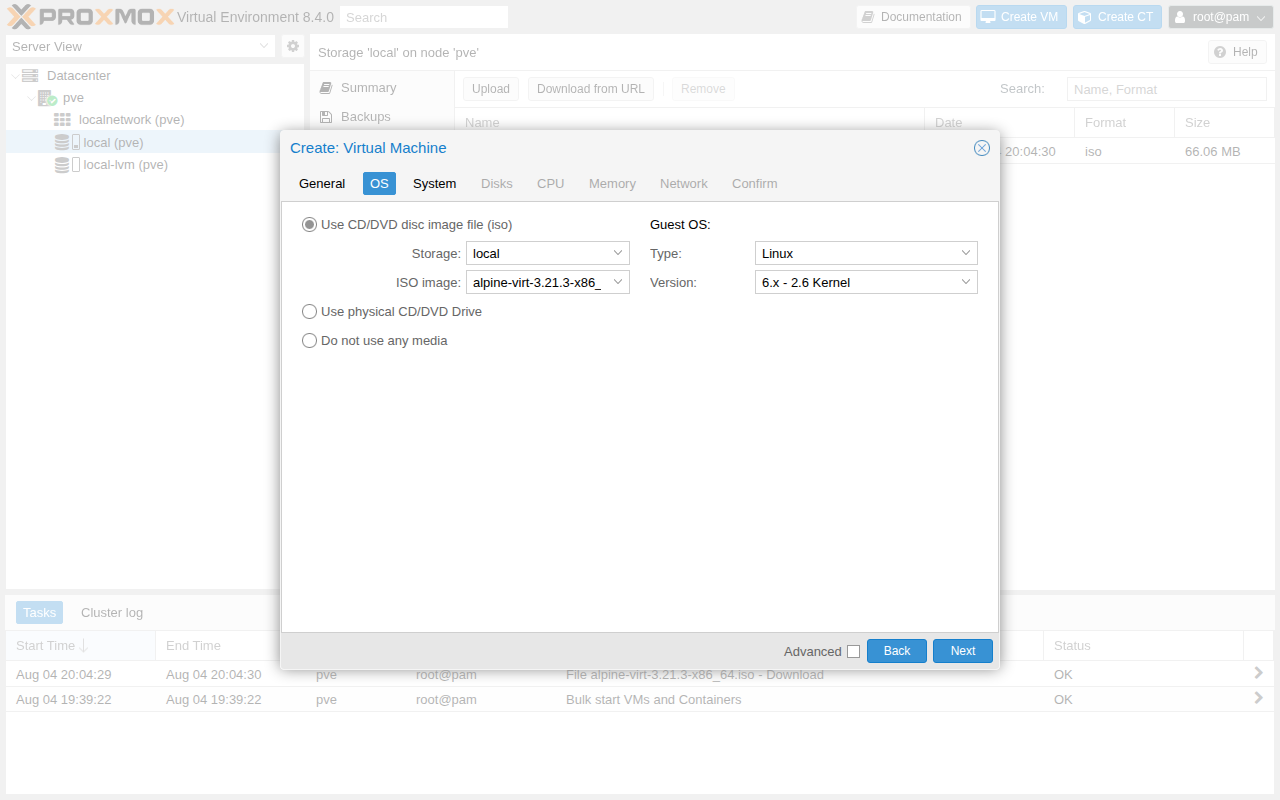Click the Create VM monitor icon
This screenshot has height=800, width=1280.
pyautogui.click(x=987, y=17)
